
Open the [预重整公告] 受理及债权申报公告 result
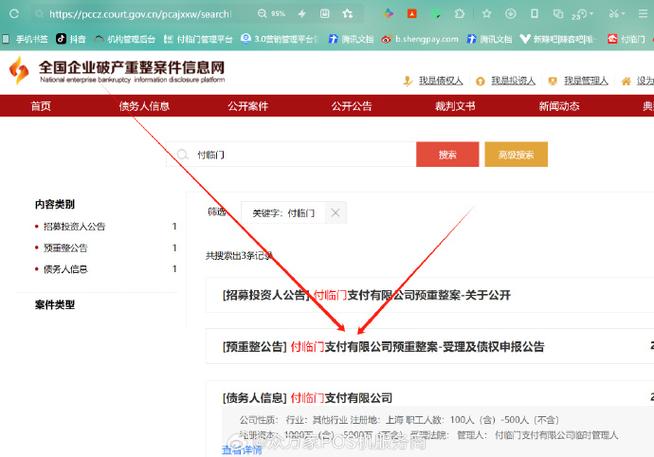[383, 347]
